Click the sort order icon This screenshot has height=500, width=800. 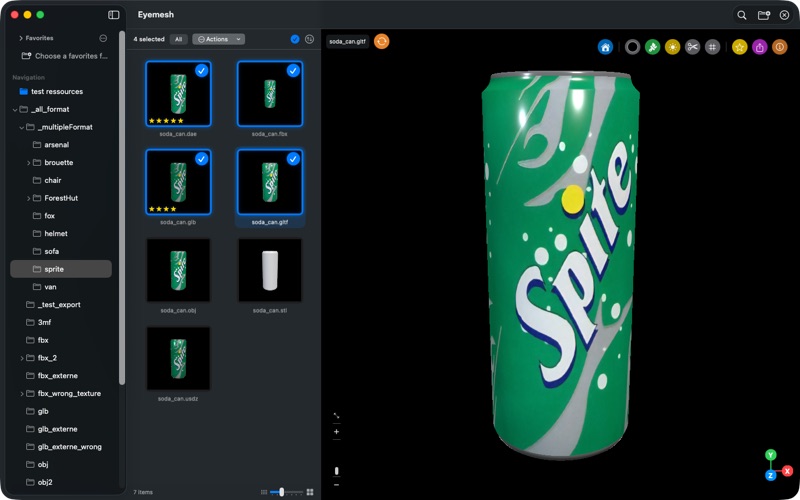click(309, 39)
